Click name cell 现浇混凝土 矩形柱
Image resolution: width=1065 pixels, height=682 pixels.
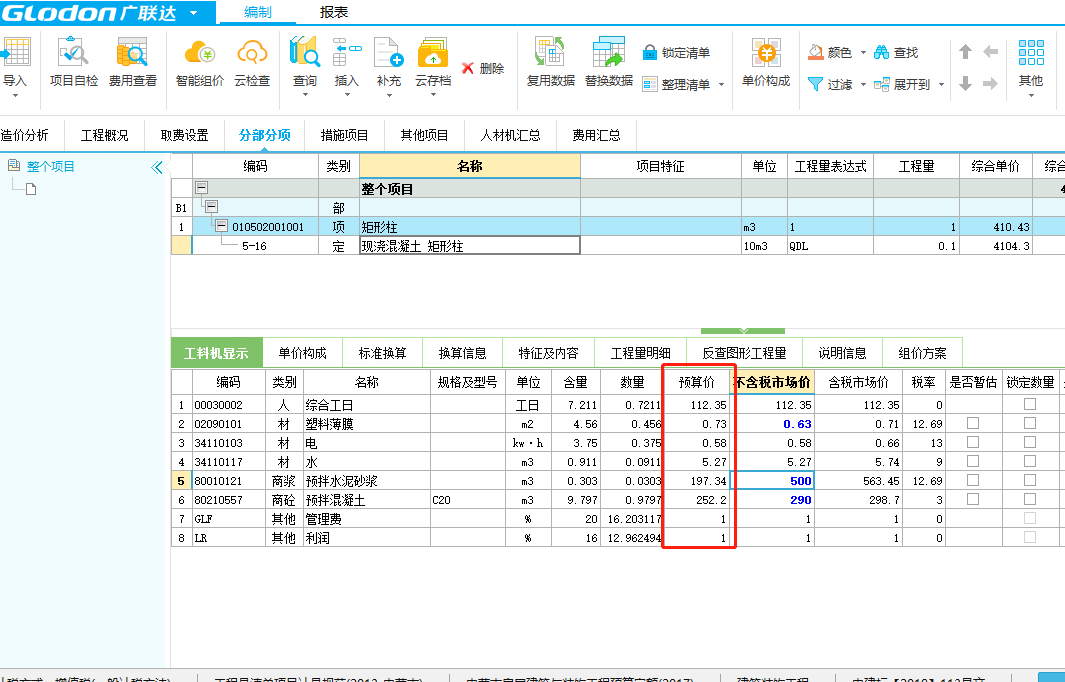click(x=470, y=246)
